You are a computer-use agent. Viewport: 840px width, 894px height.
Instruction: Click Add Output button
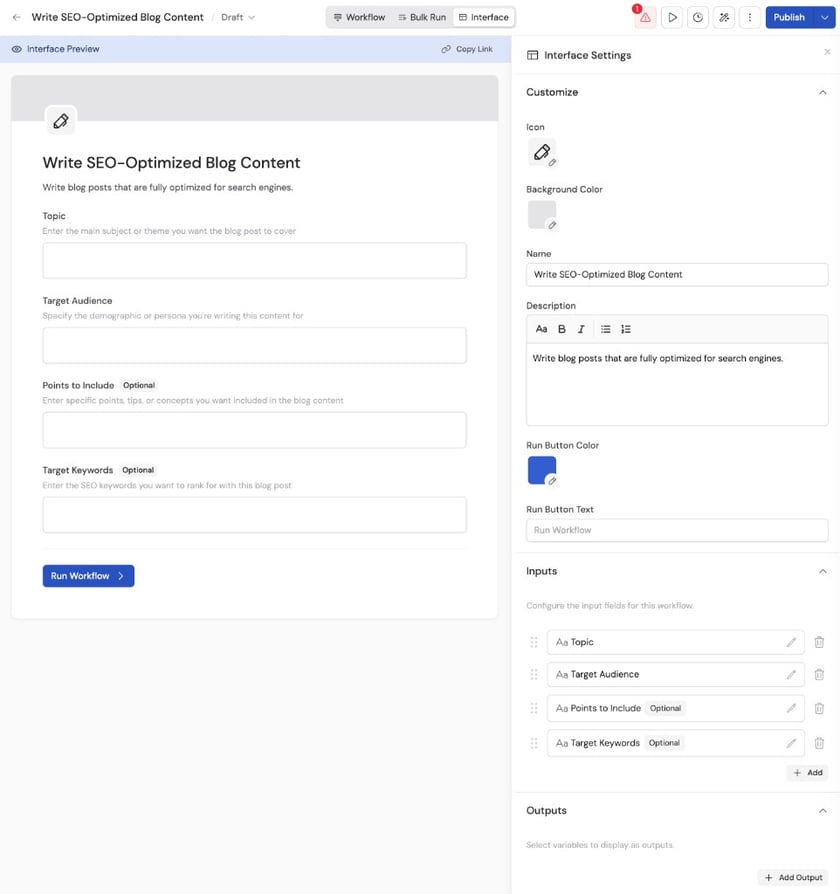coord(793,877)
